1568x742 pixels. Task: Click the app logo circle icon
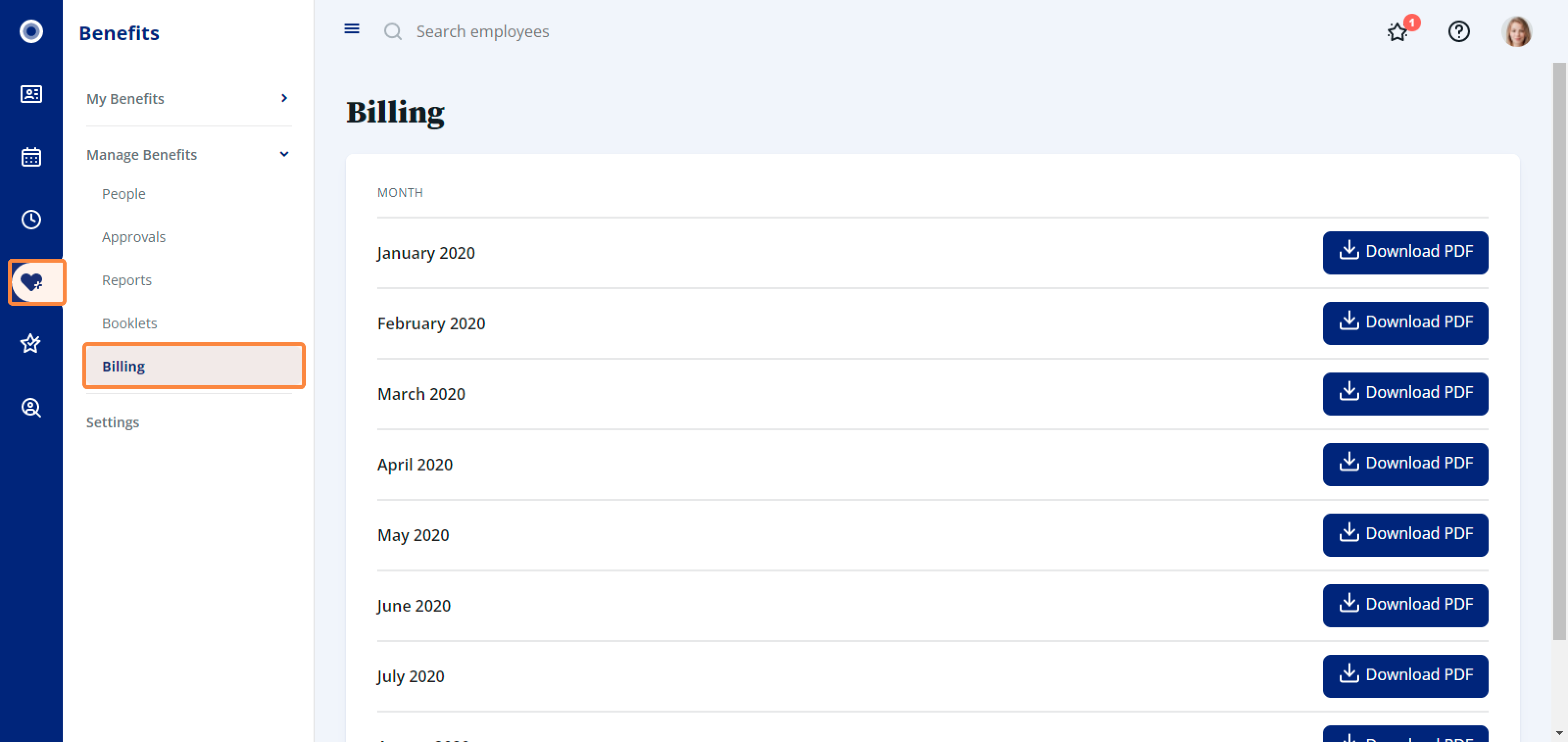[x=31, y=31]
